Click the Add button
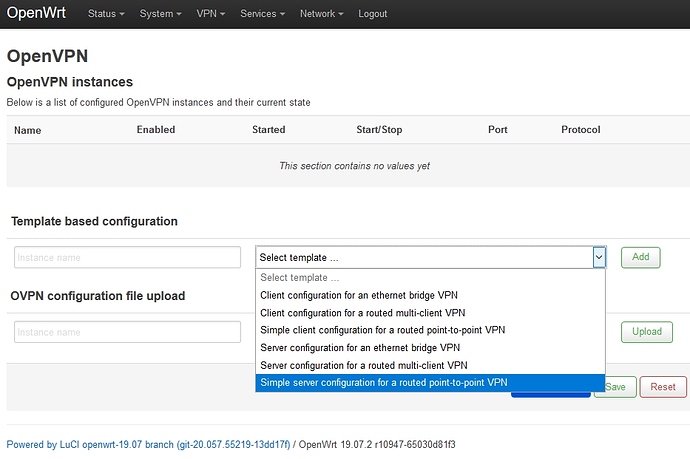Screen dimensions: 690x459 click(x=640, y=257)
